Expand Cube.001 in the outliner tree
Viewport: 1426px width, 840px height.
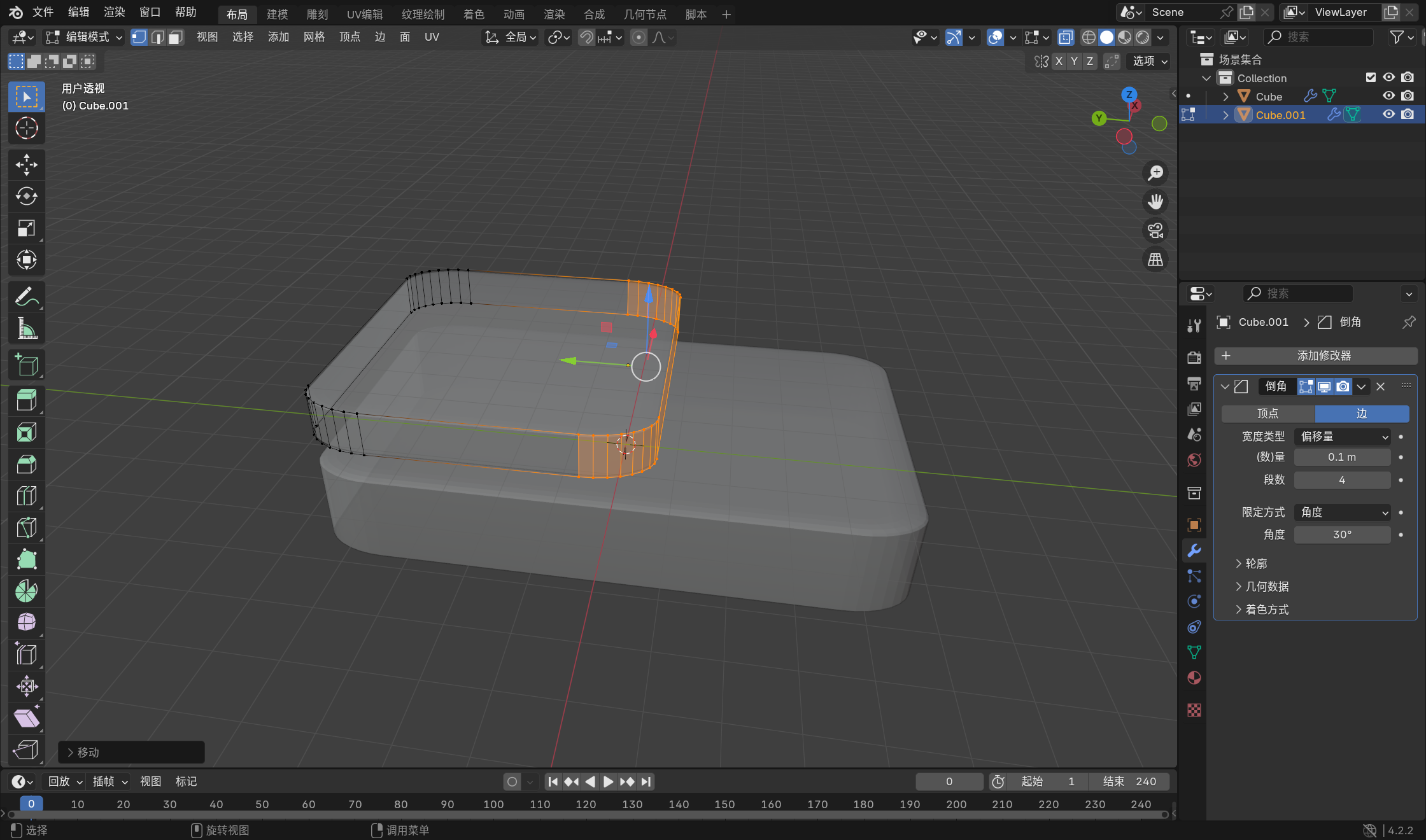1225,115
